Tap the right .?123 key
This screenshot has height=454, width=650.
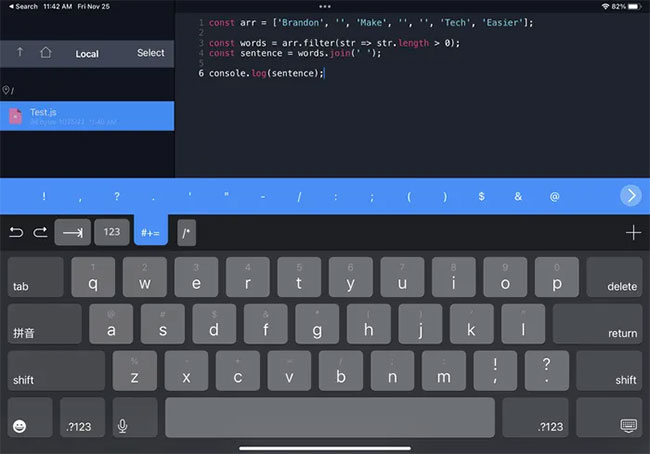point(535,418)
